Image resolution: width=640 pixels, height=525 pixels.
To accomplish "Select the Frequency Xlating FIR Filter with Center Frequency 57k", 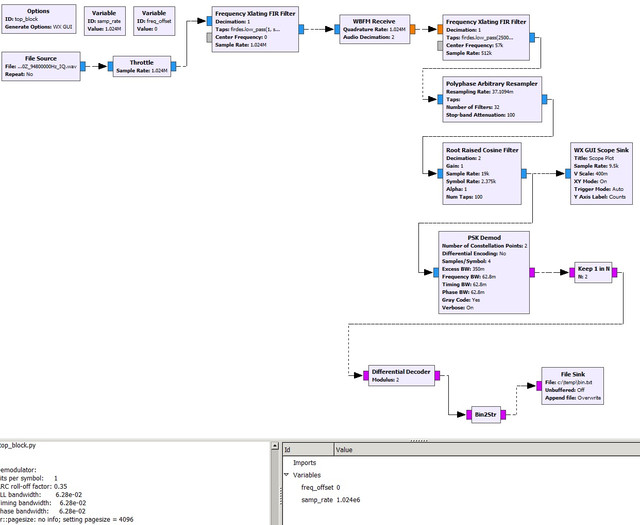I will click(486, 38).
